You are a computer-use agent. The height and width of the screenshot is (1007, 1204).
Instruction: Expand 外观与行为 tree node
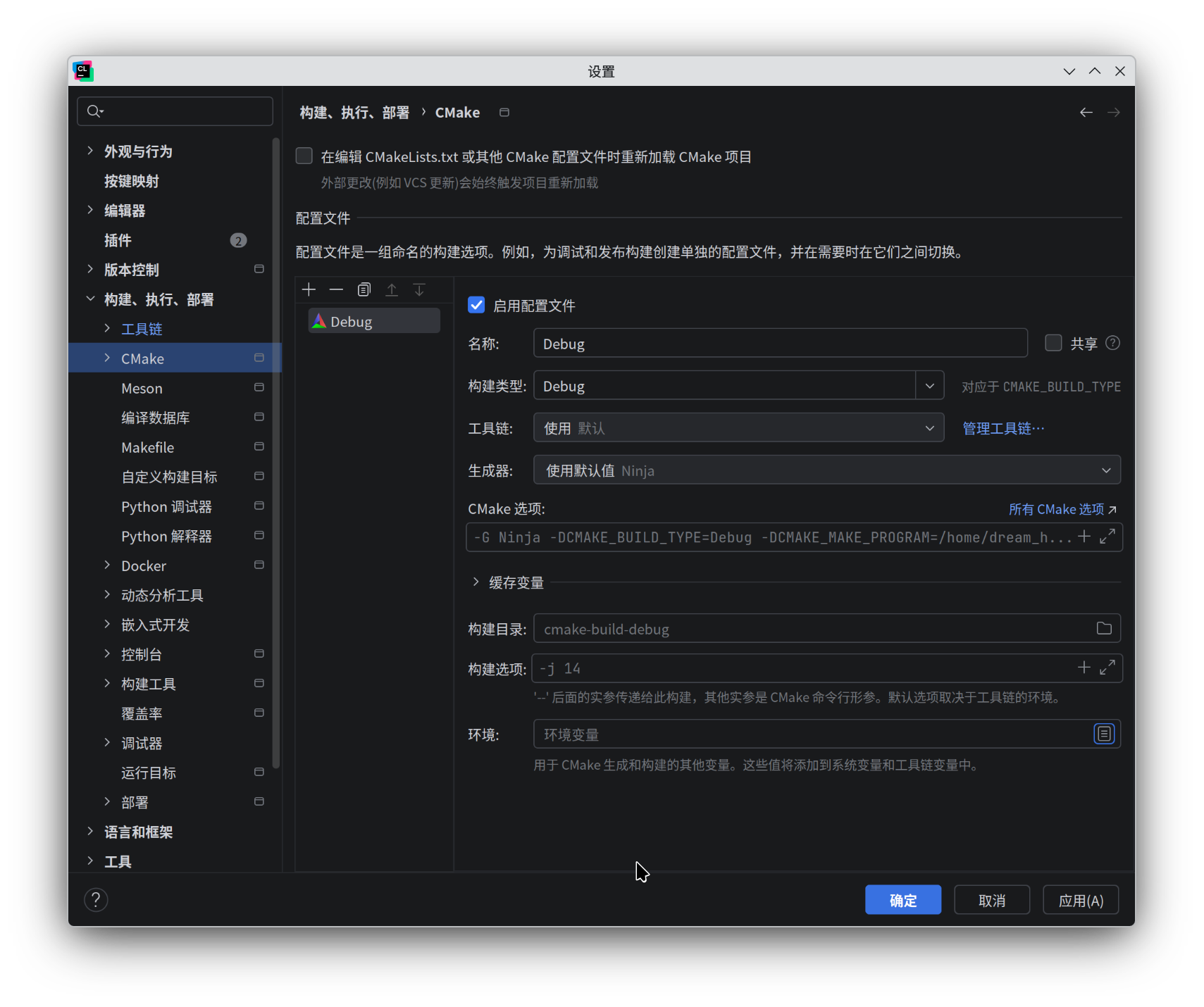click(x=90, y=151)
